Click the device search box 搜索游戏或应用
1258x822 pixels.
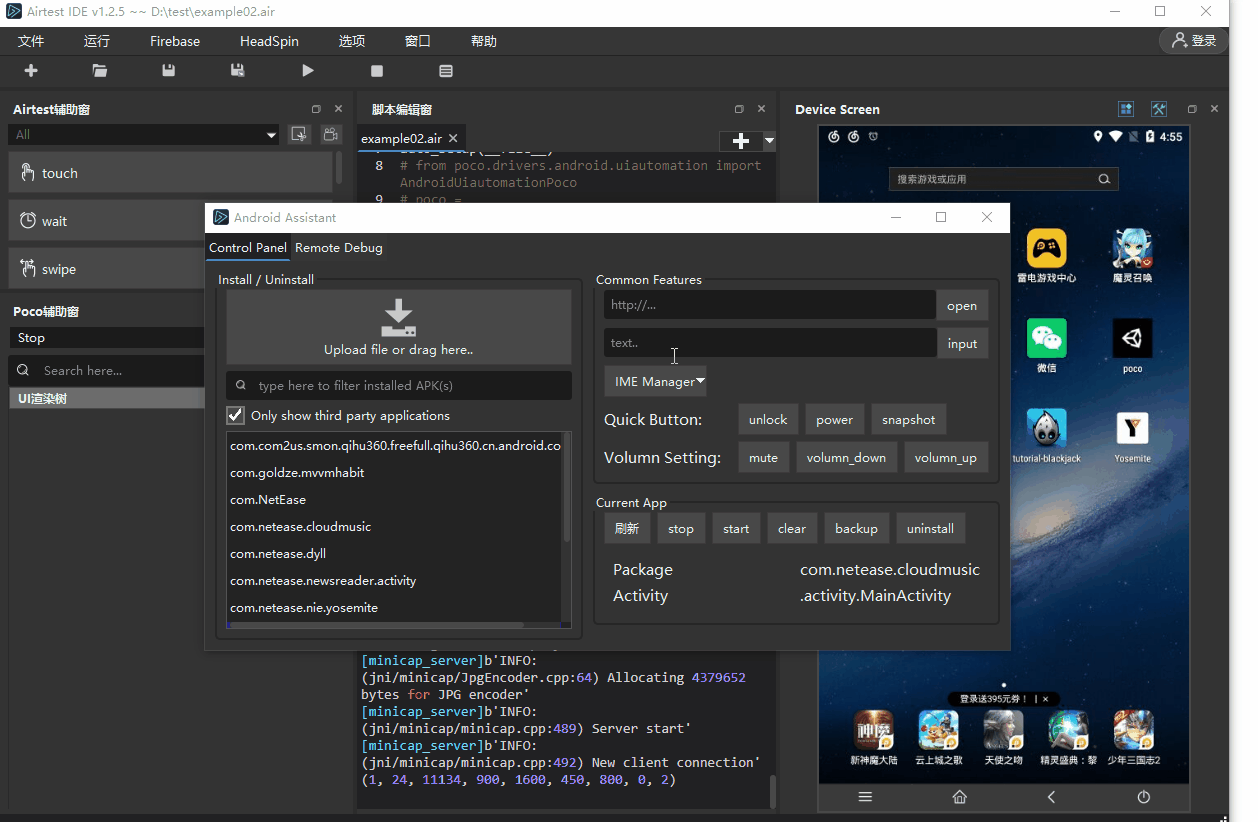[1003, 179]
